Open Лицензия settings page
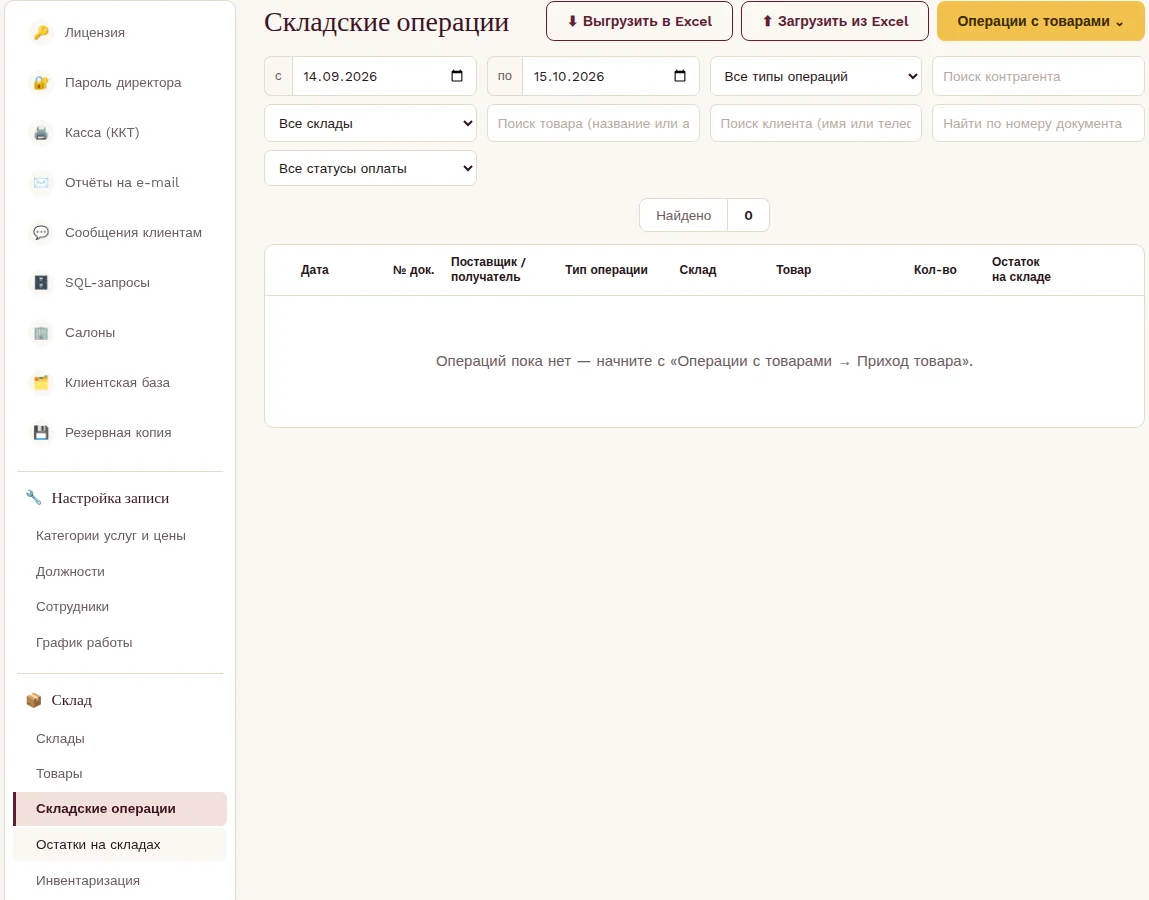This screenshot has width=1149, height=900. [119, 32]
